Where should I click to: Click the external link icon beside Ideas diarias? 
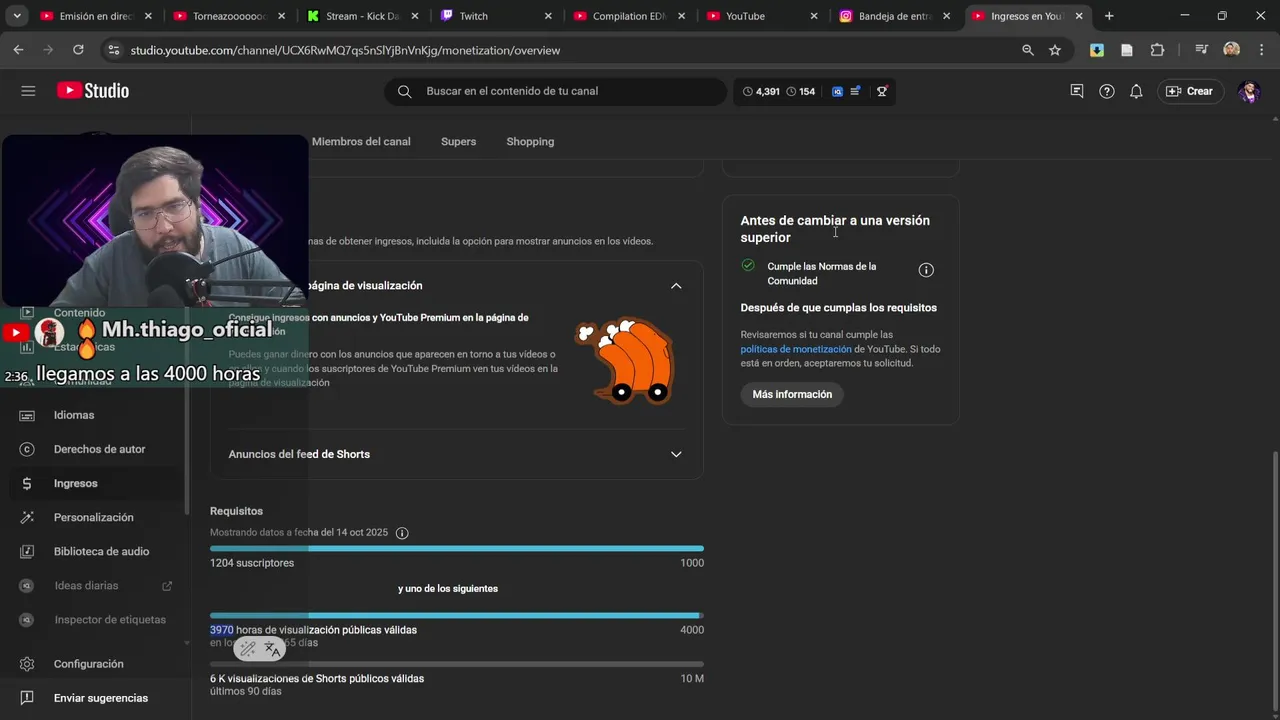coord(167,586)
